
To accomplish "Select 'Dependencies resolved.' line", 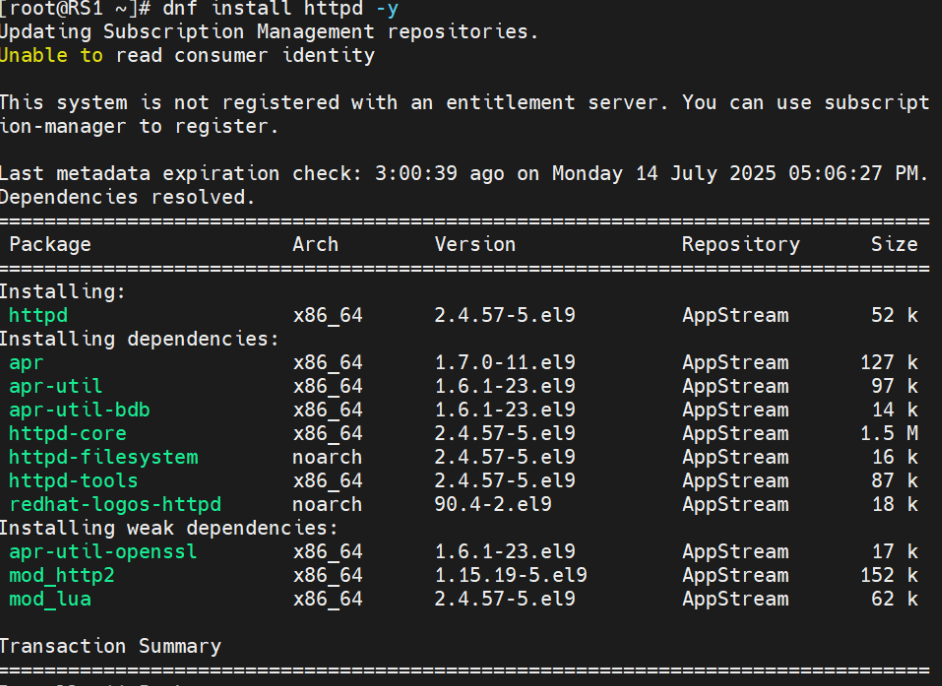I will pos(127,197).
